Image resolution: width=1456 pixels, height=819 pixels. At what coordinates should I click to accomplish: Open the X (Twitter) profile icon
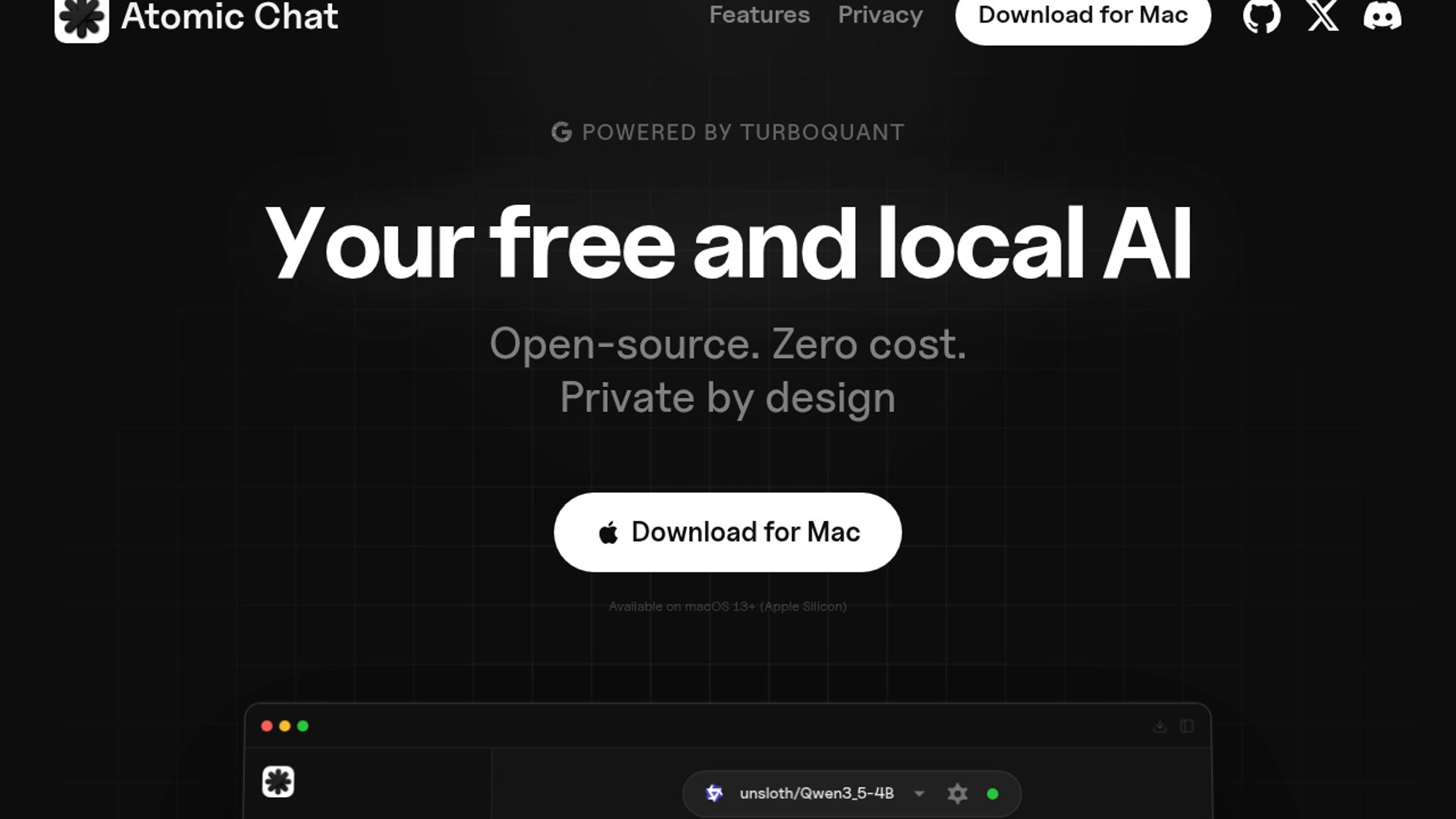(x=1323, y=16)
